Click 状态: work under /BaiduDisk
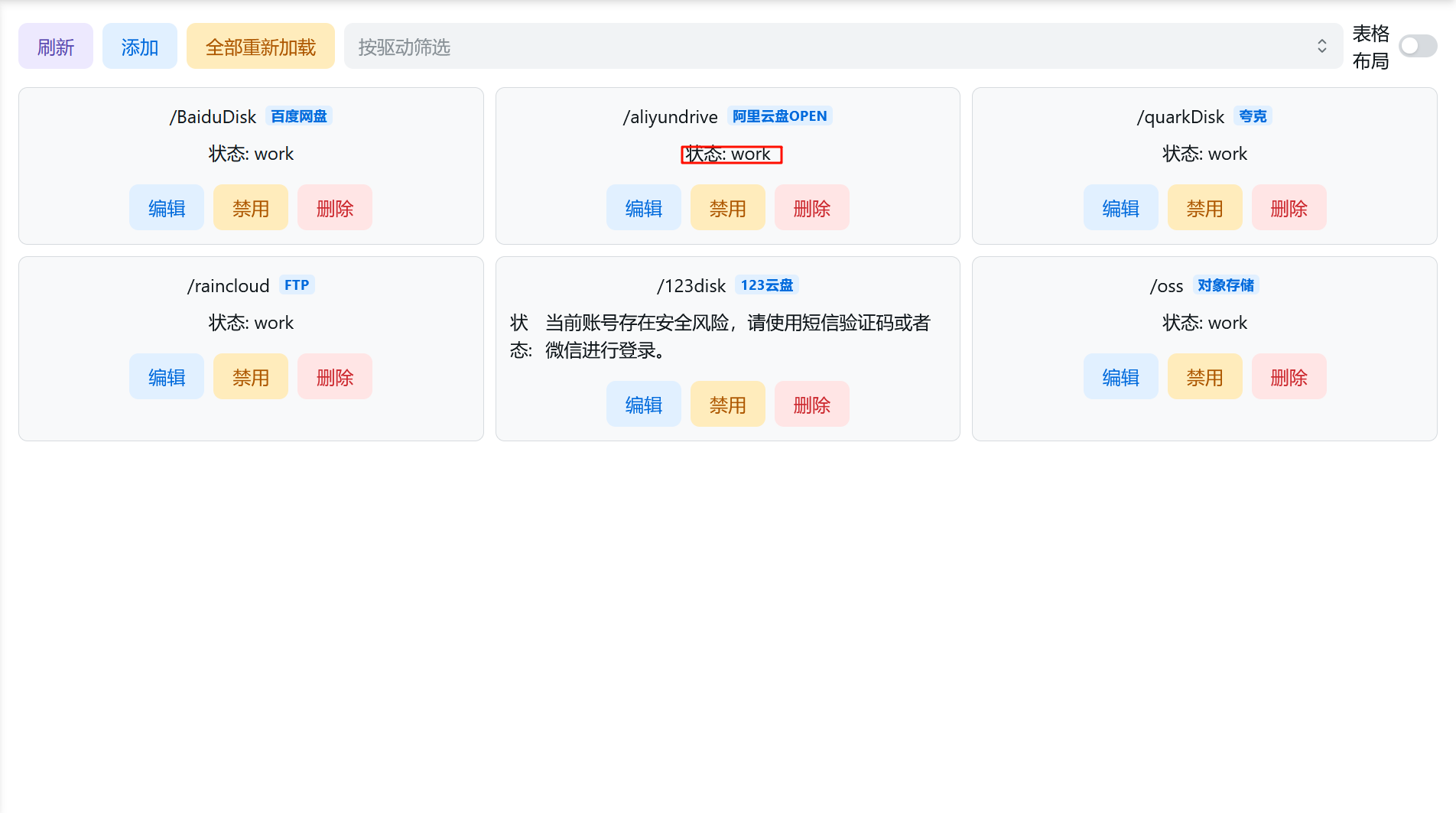This screenshot has height=813, width=1456. tap(251, 154)
